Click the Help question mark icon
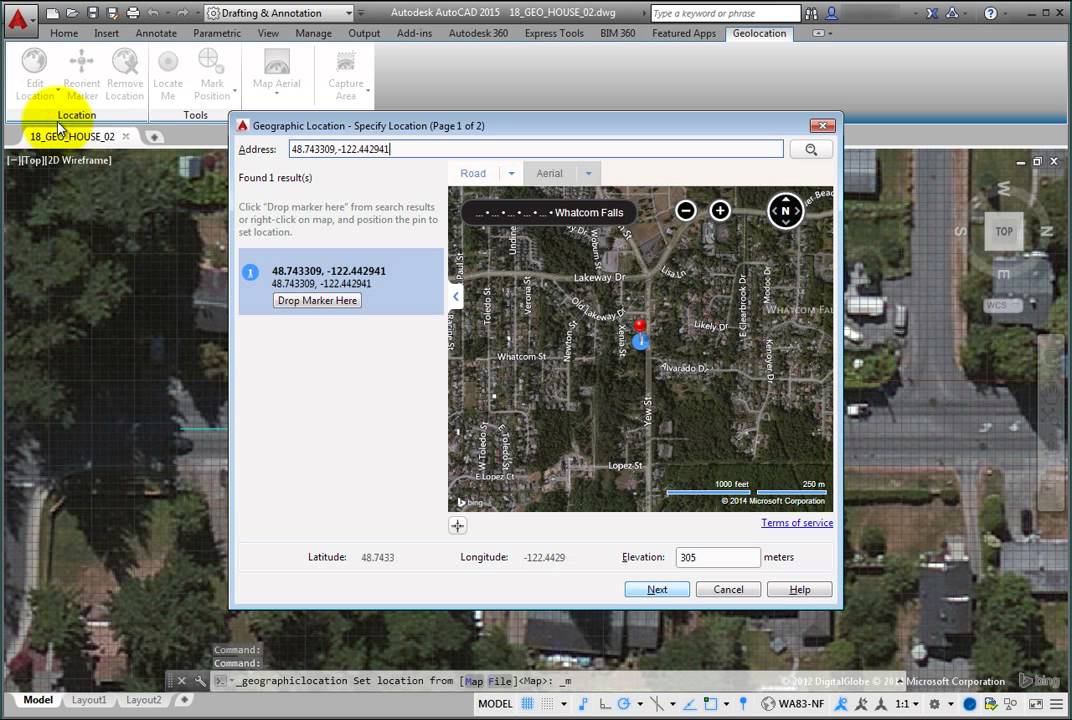Screen dimensions: 1072x720 [990, 13]
